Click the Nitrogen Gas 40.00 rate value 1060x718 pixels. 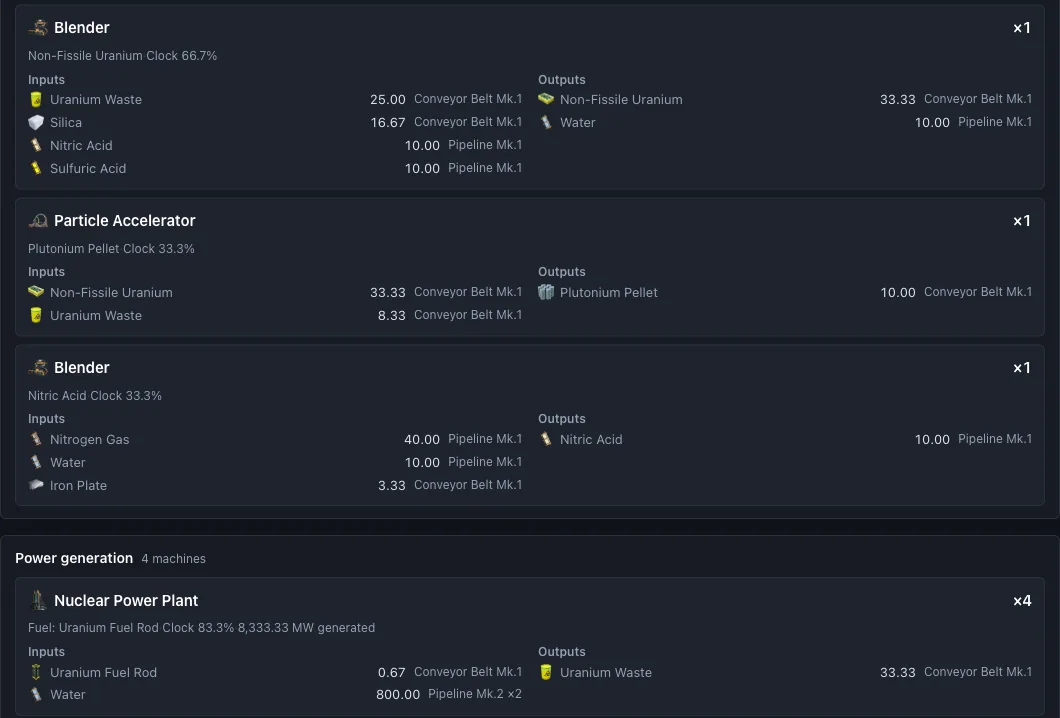click(x=422, y=439)
